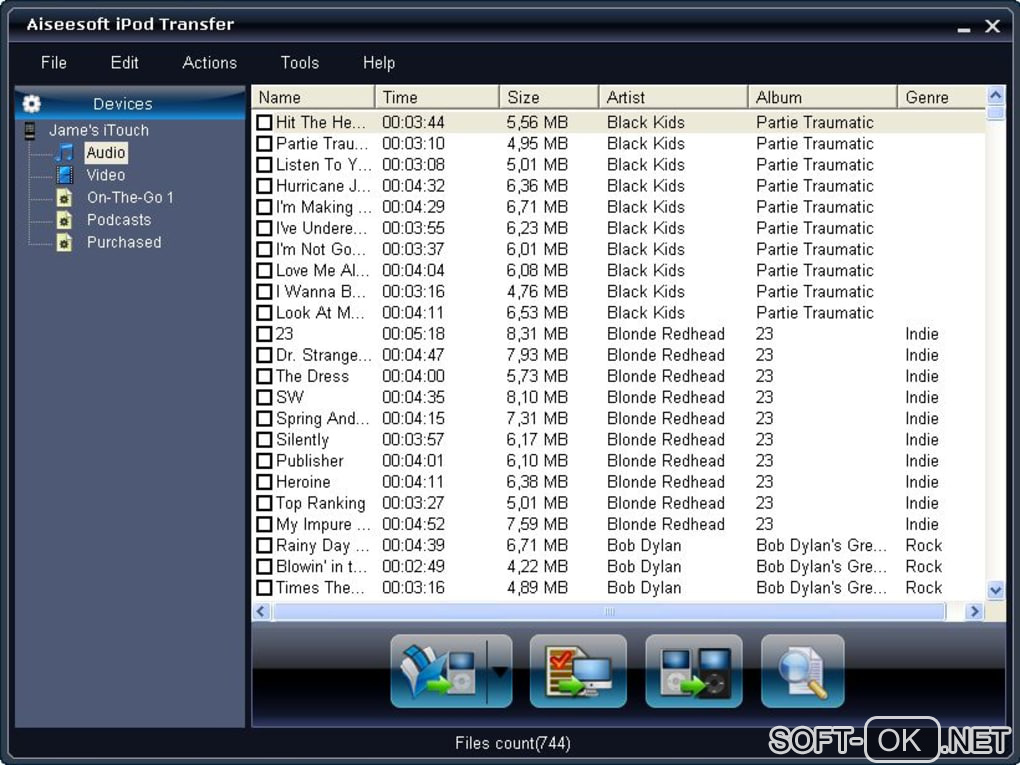1020x765 pixels.
Task: Click the Look At M... song title
Action: pyautogui.click(x=320, y=313)
